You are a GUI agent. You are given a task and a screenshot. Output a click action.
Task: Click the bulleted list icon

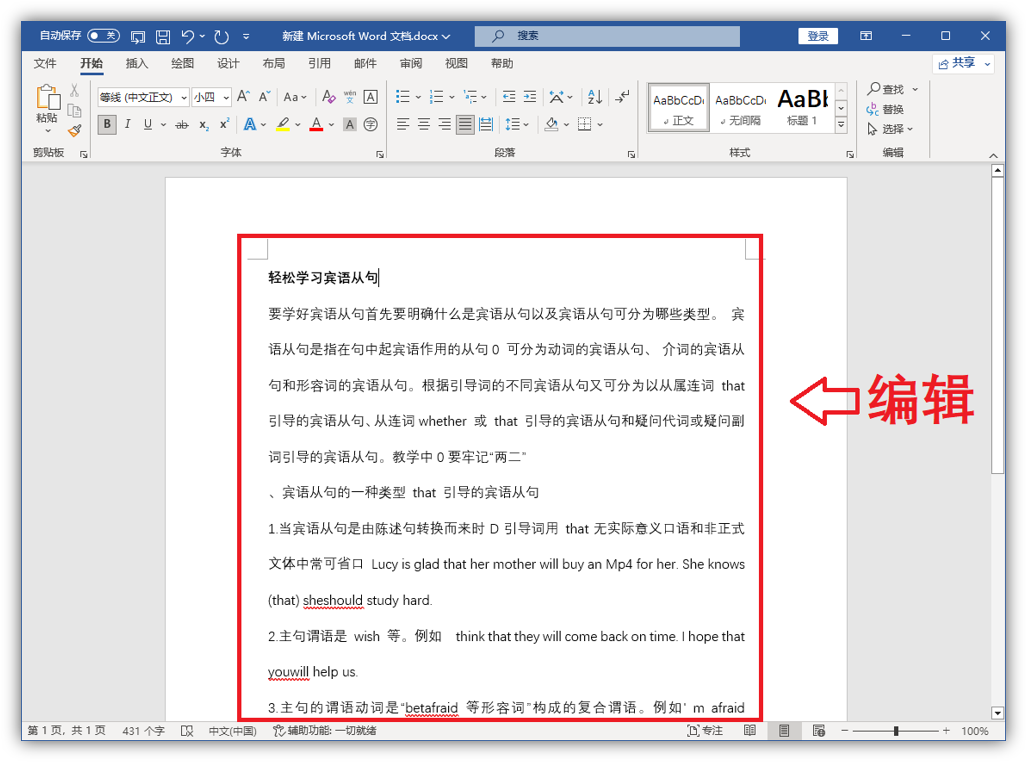[402, 97]
